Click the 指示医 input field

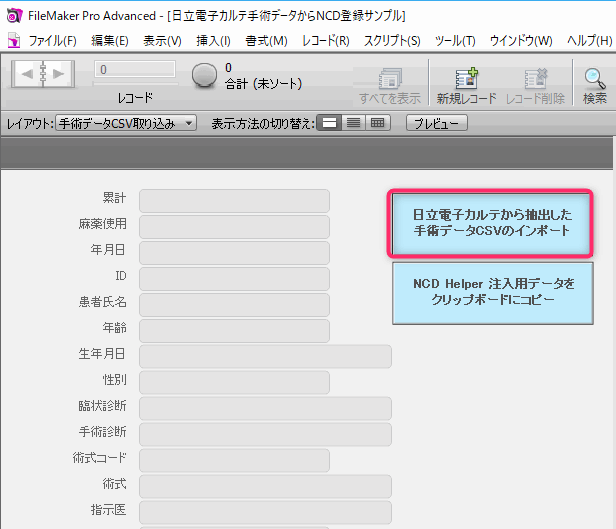[266, 512]
